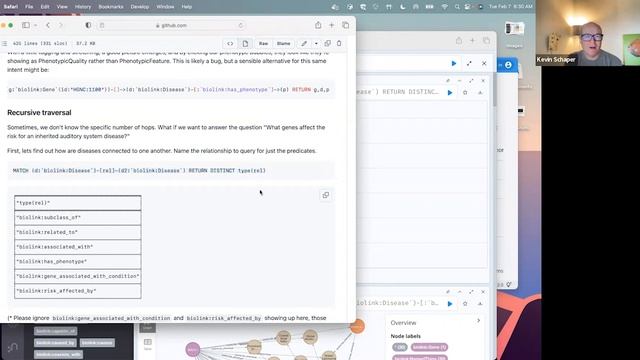
Task: Pin the RETURN DISTINCT result frame
Action: click(x=448, y=81)
